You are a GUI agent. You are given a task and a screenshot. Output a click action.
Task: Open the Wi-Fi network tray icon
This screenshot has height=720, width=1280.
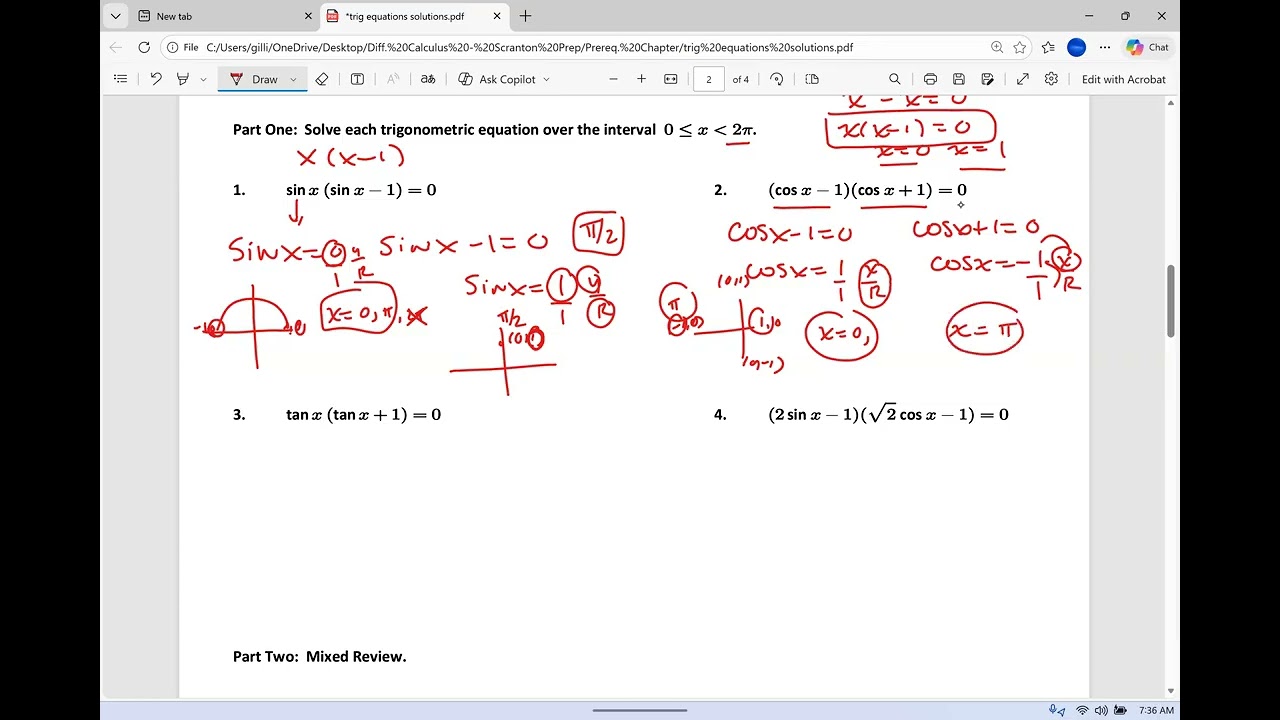[x=1082, y=710]
